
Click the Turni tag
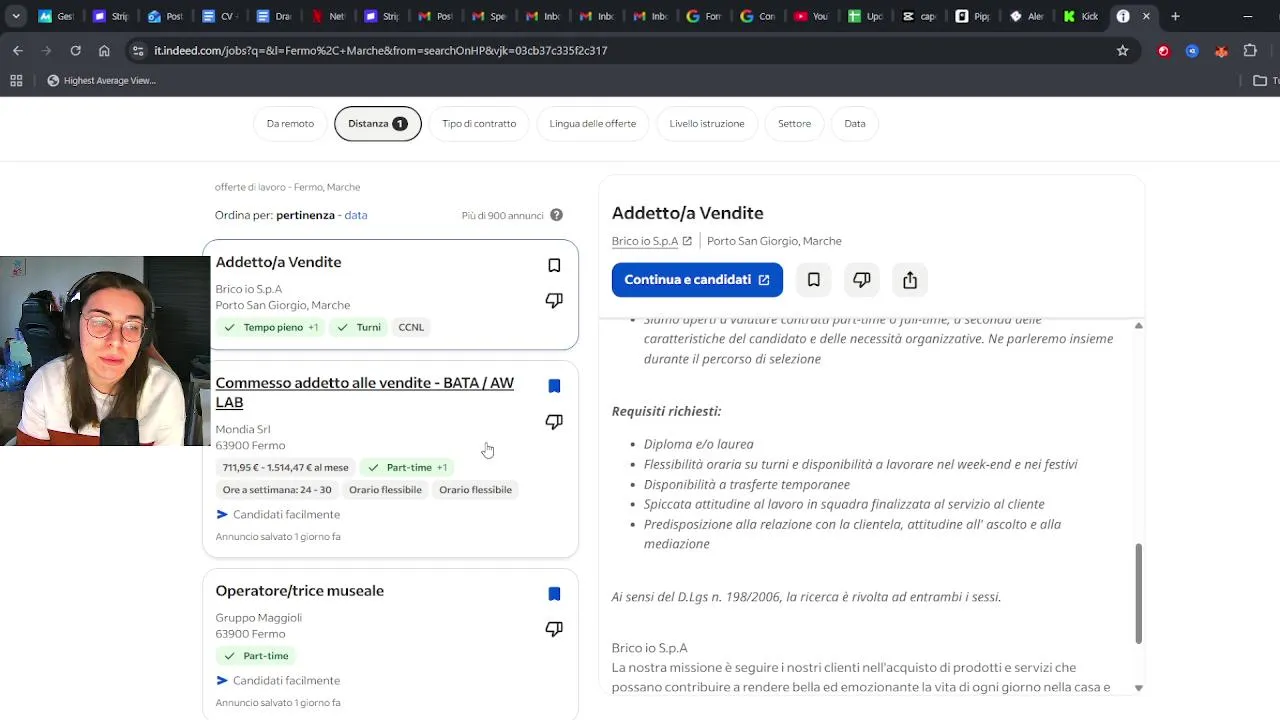pyautogui.click(x=359, y=327)
